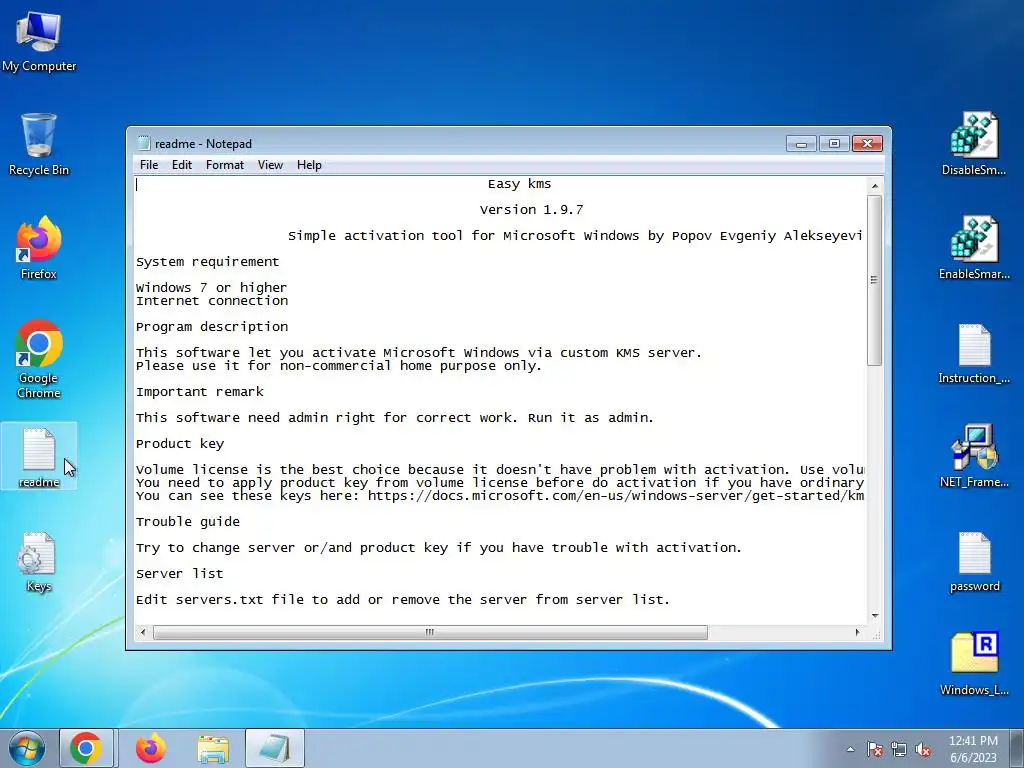Select the Google Chrome desktop shortcut
This screenshot has height=768, width=1024.
click(39, 360)
